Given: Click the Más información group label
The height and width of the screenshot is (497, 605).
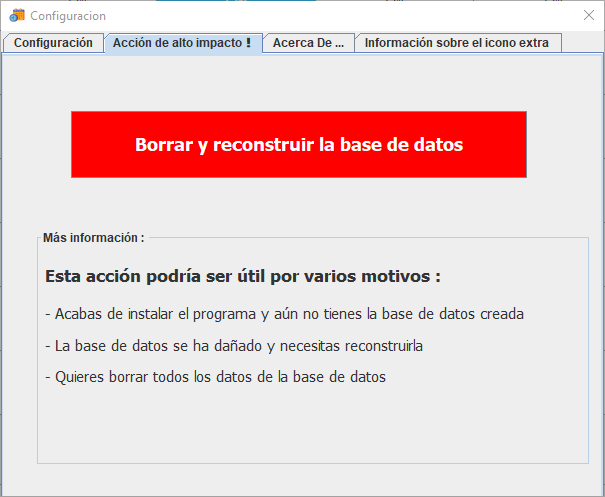Looking at the screenshot, I should click(x=93, y=238).
